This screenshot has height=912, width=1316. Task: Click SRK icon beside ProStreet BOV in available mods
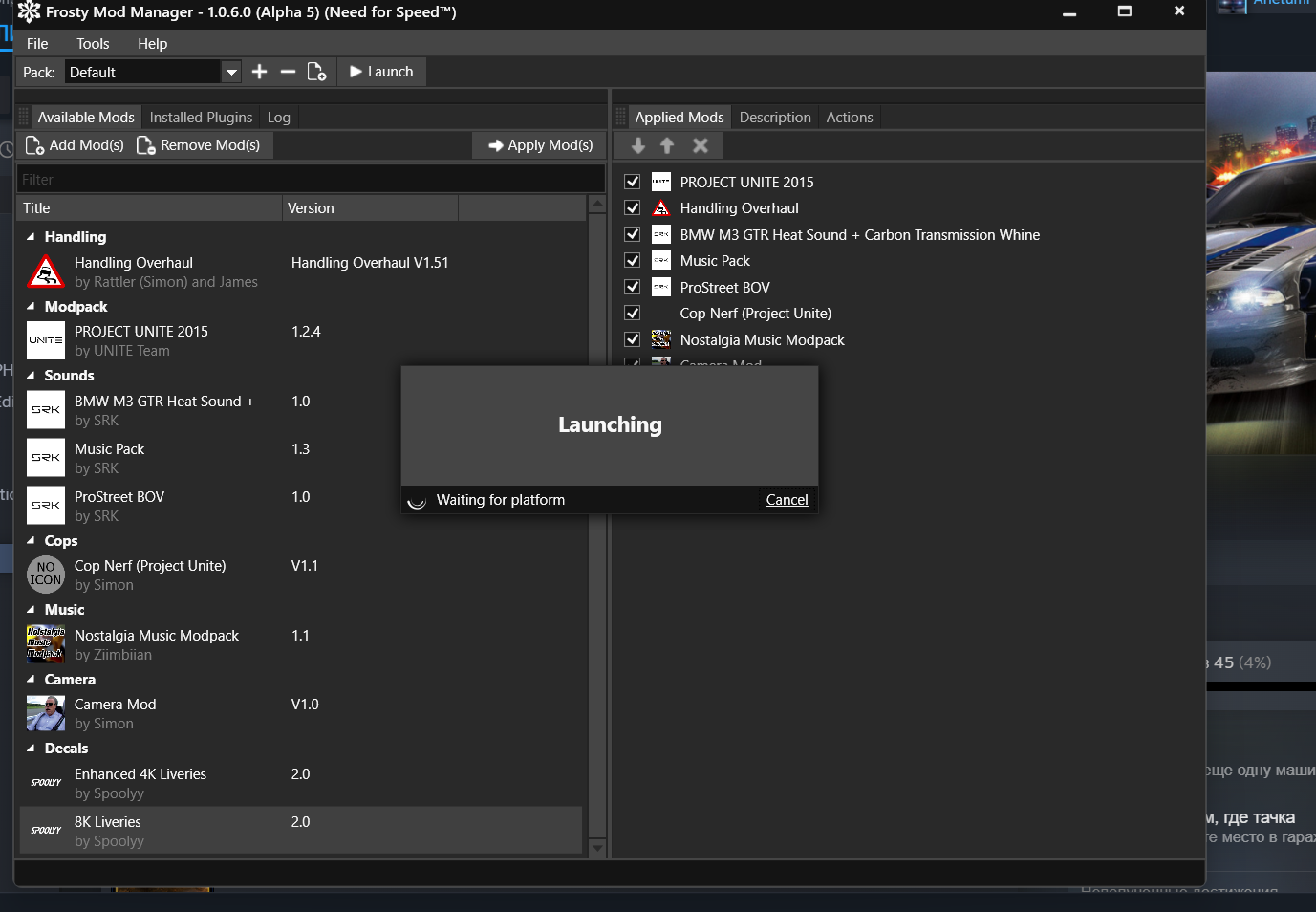(x=45, y=506)
